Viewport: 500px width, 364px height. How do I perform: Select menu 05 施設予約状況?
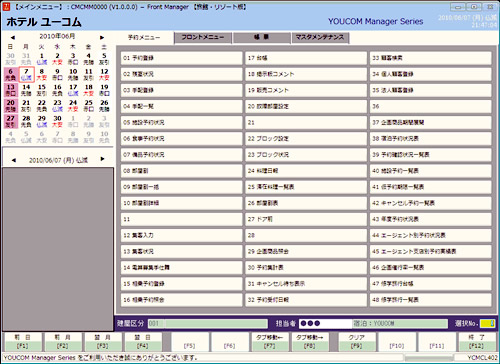pyautogui.click(x=181, y=122)
